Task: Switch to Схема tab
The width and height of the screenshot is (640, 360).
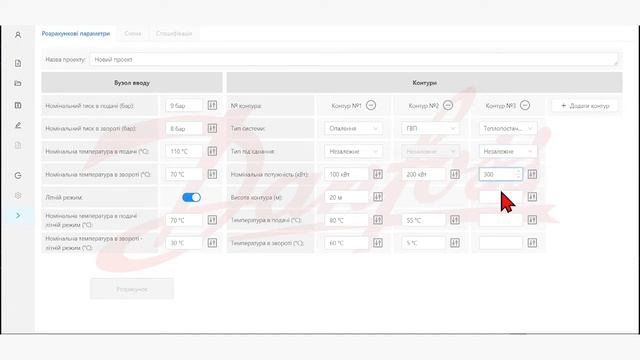Action: pos(133,33)
